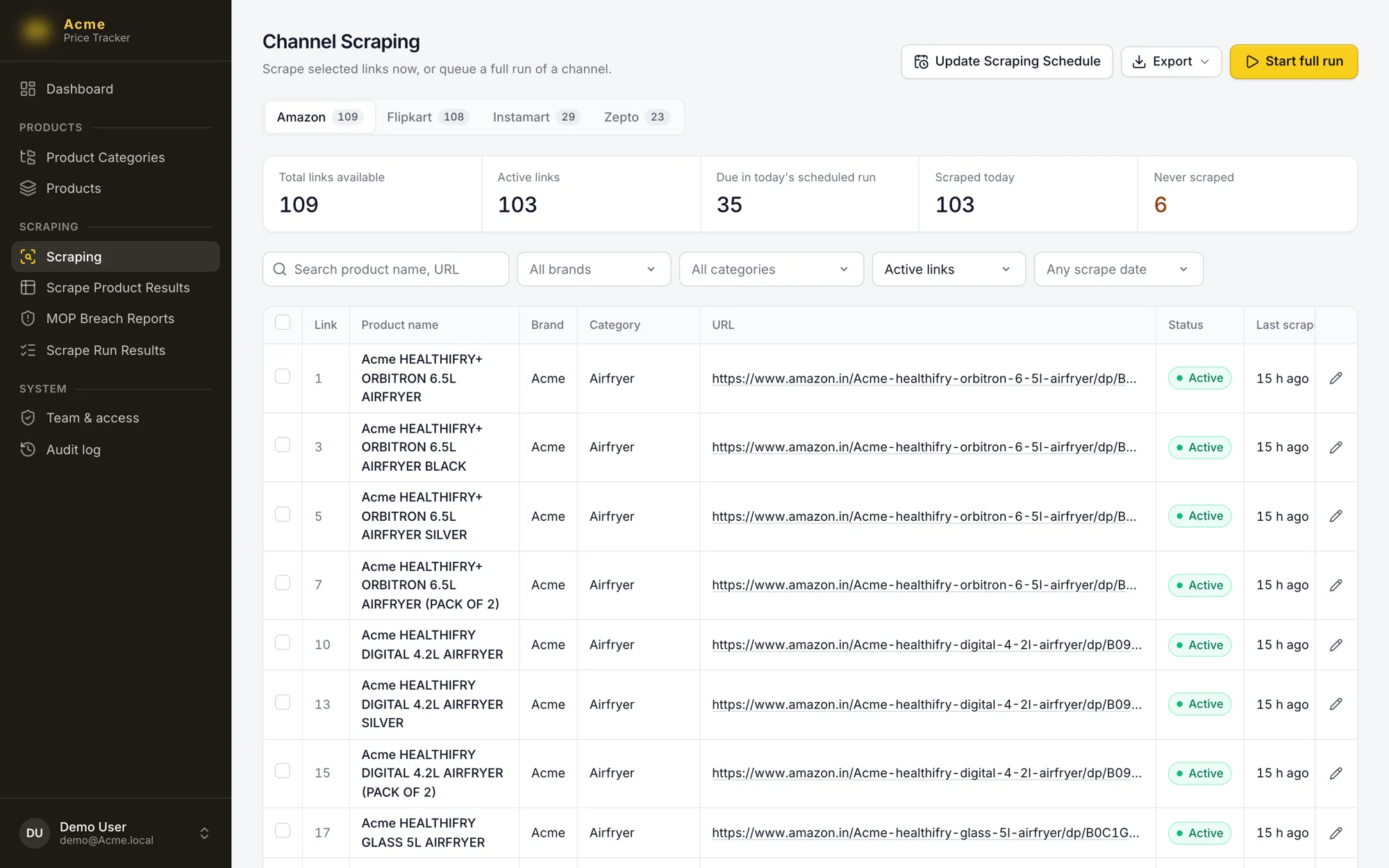Image resolution: width=1389 pixels, height=868 pixels.
Task: Open URL of DIGITAL 4.2L AIRFRYER SILVER
Action: click(x=926, y=704)
